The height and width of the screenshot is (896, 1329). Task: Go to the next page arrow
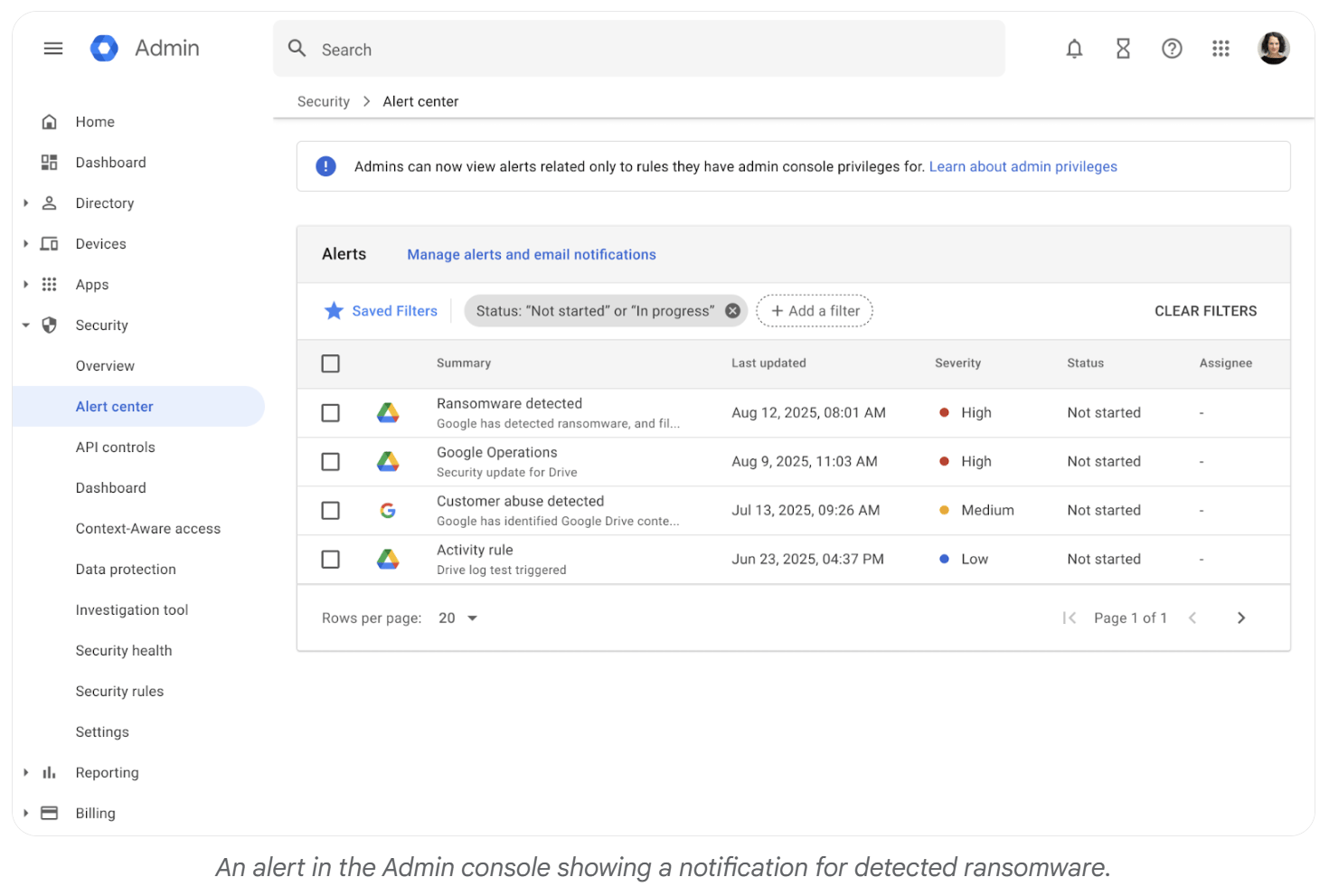tap(1241, 618)
